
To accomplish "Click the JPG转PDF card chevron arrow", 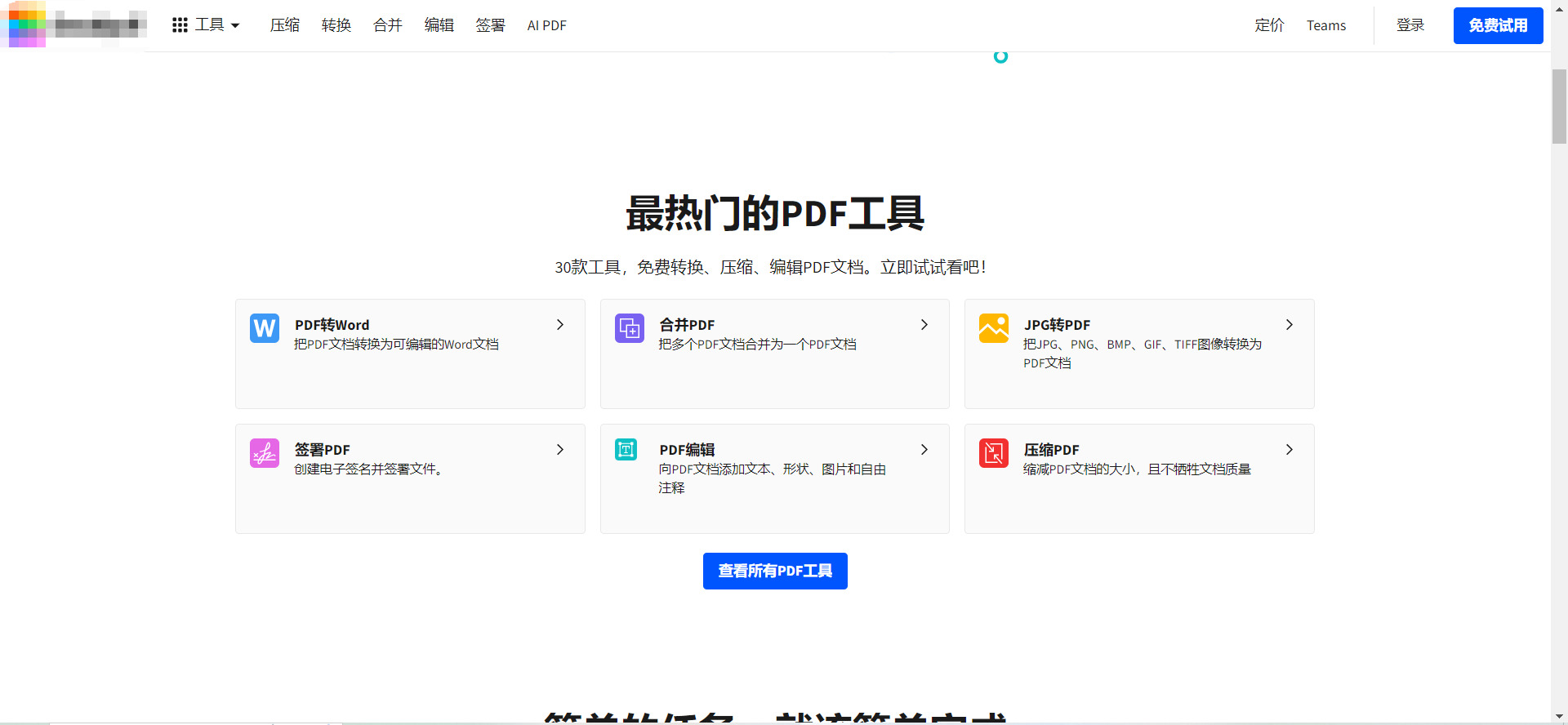I will (1290, 325).
